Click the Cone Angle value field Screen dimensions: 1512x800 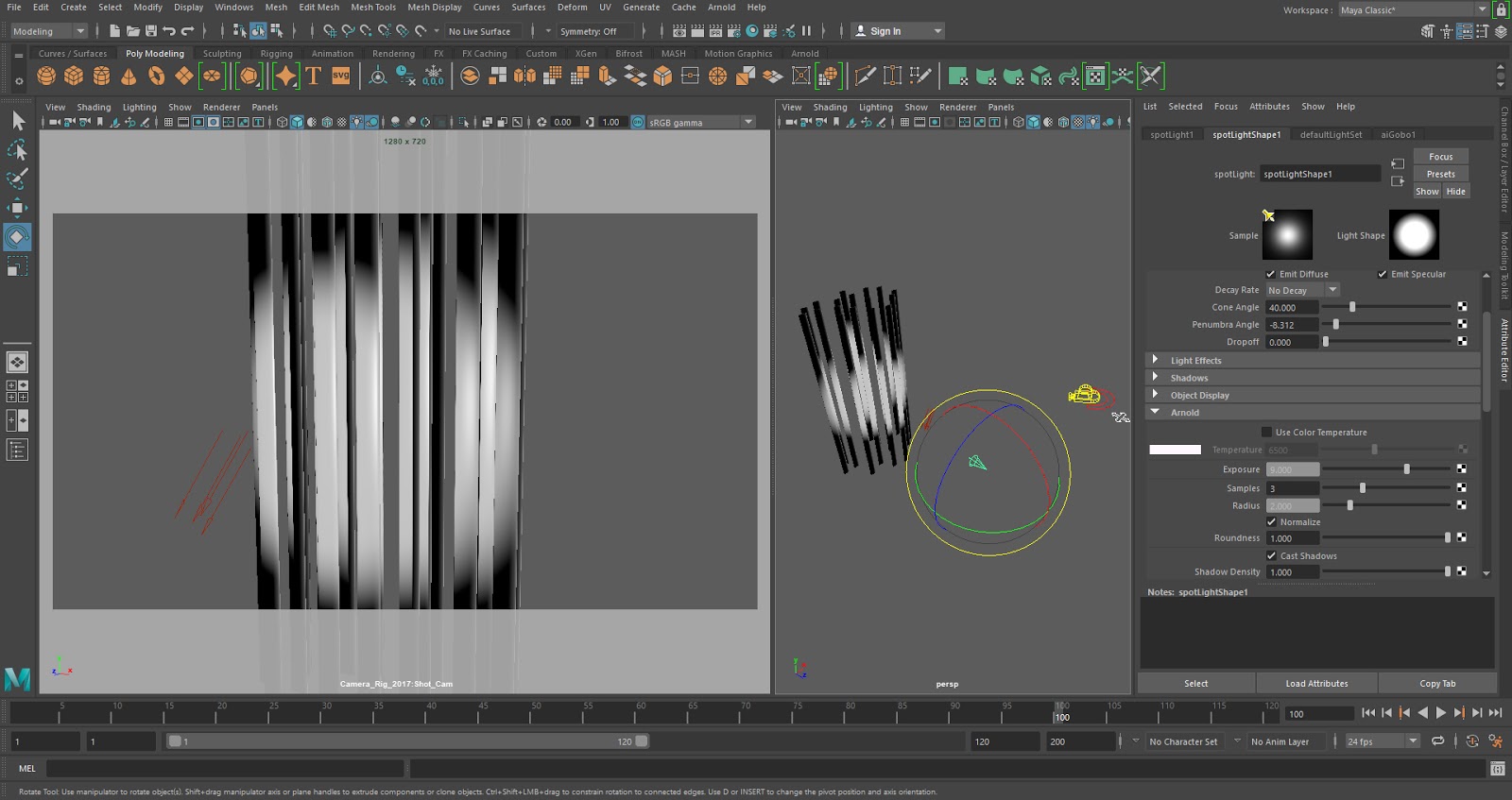coord(1292,308)
